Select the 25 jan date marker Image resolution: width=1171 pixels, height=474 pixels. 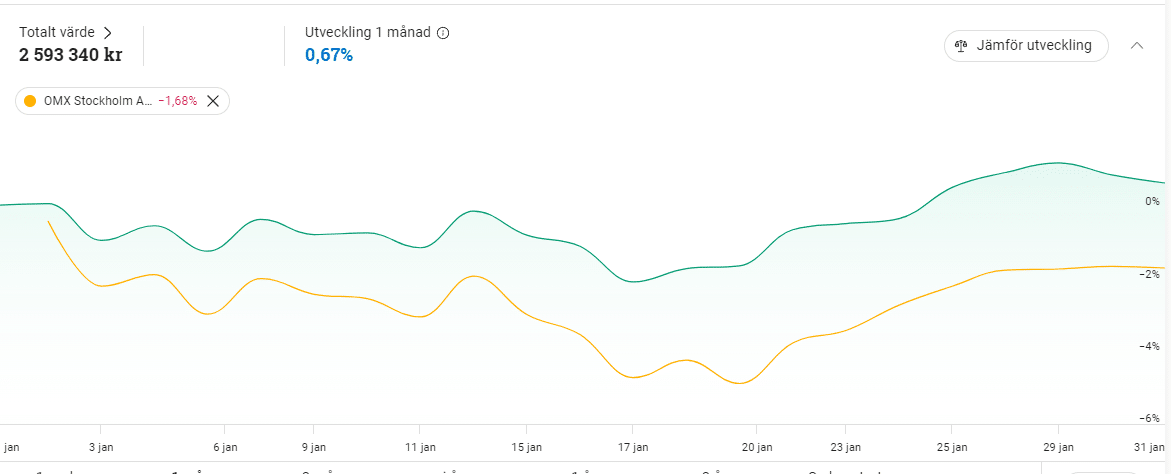(x=951, y=447)
